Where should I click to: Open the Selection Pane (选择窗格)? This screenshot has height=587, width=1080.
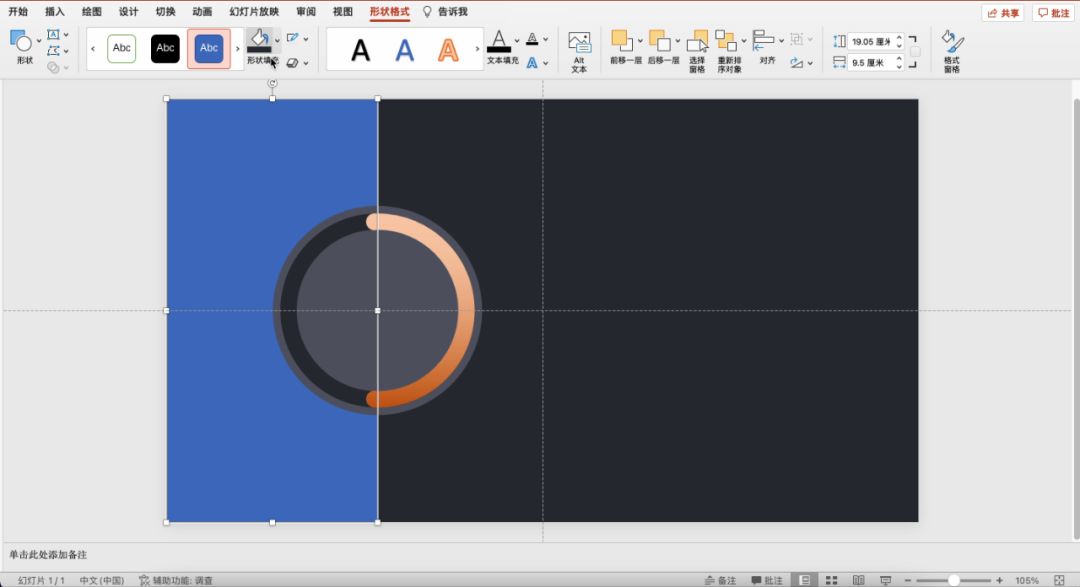[697, 42]
